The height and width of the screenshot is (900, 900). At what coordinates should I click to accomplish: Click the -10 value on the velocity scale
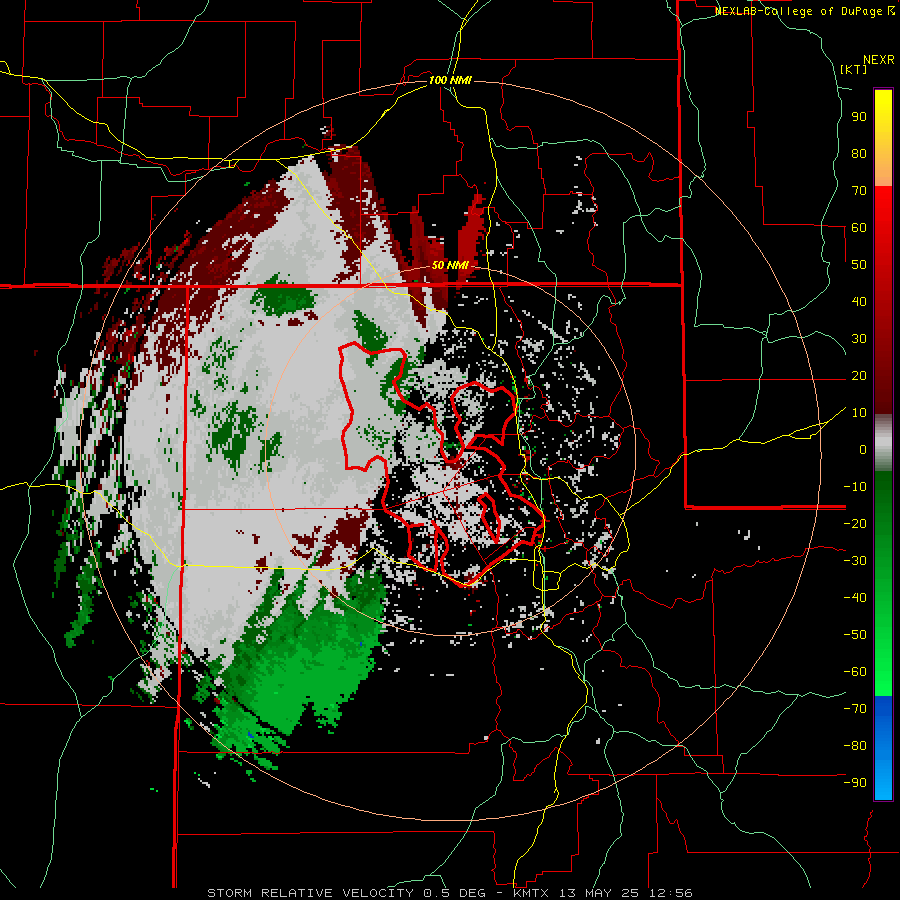click(855, 487)
